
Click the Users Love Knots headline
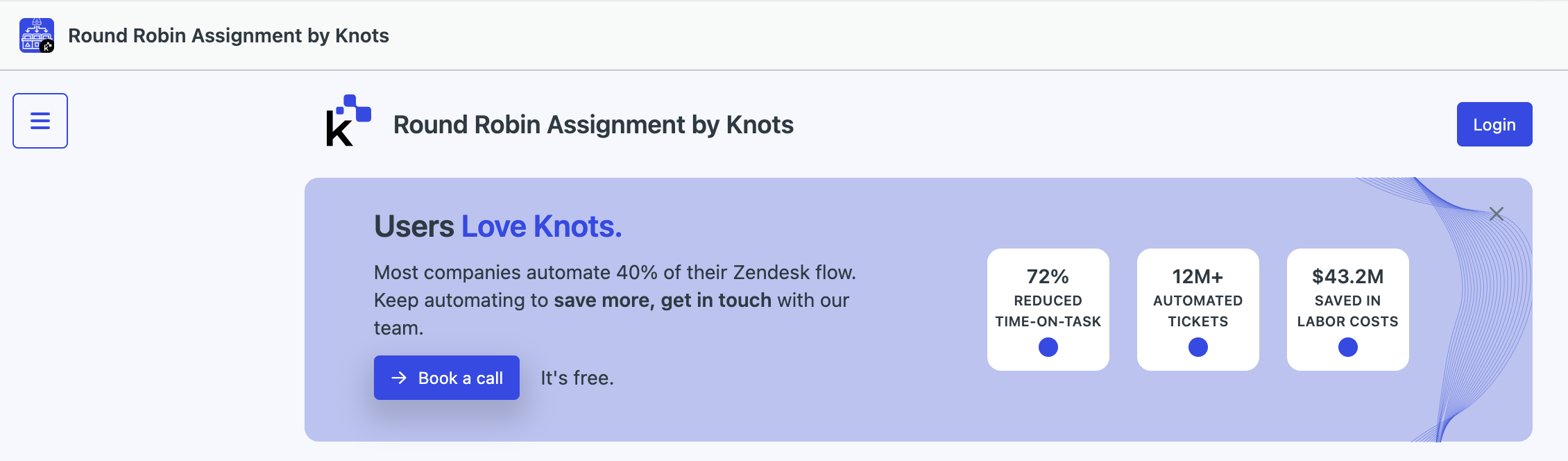tap(498, 226)
